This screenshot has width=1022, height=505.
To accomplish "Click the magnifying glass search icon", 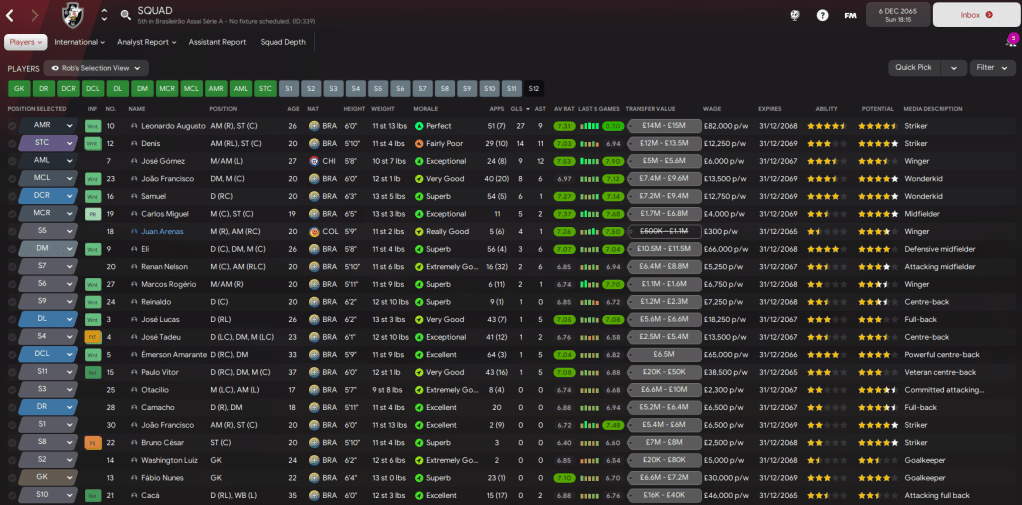I will 125,15.
